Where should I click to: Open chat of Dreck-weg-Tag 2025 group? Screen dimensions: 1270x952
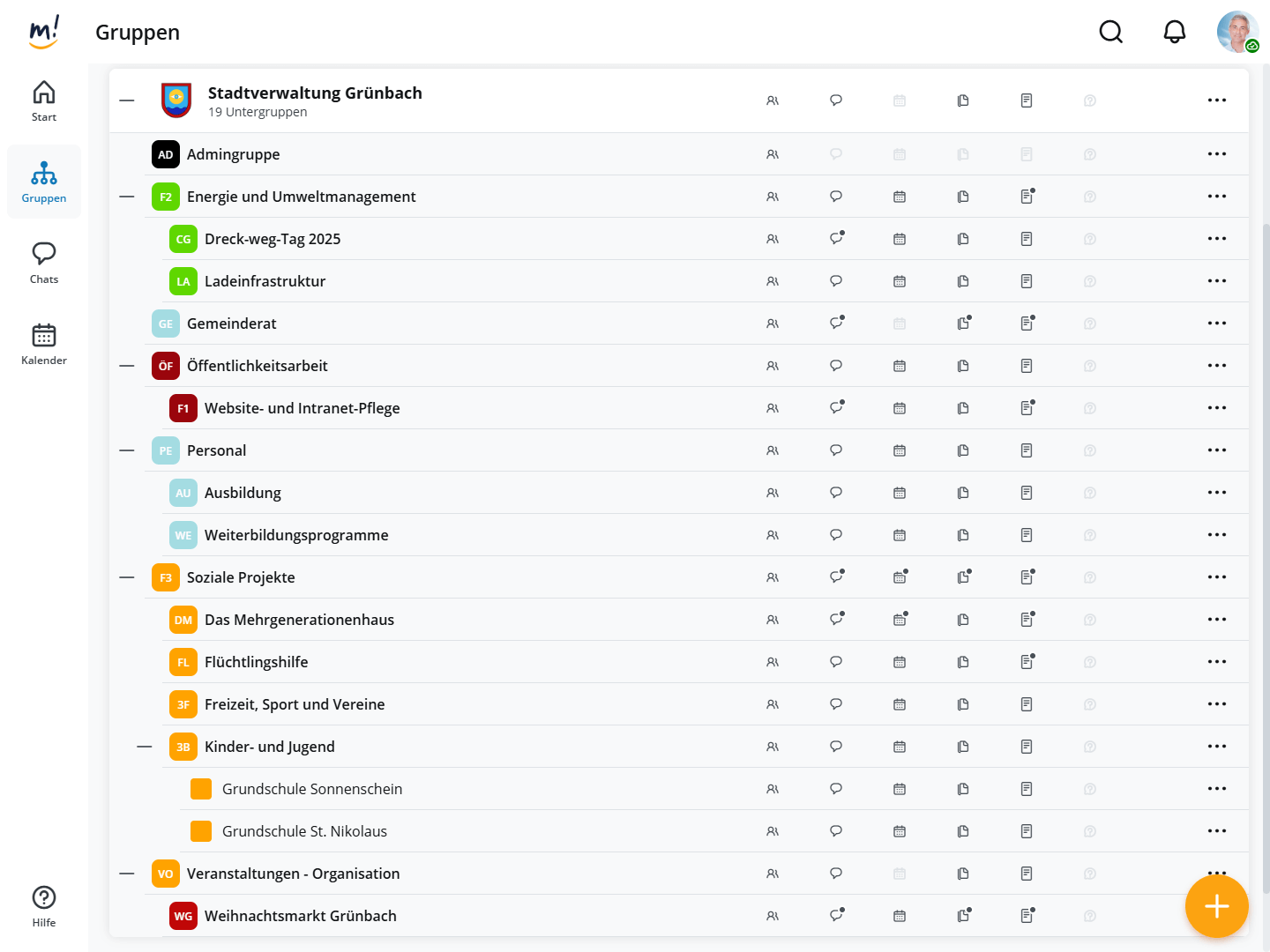tap(836, 239)
